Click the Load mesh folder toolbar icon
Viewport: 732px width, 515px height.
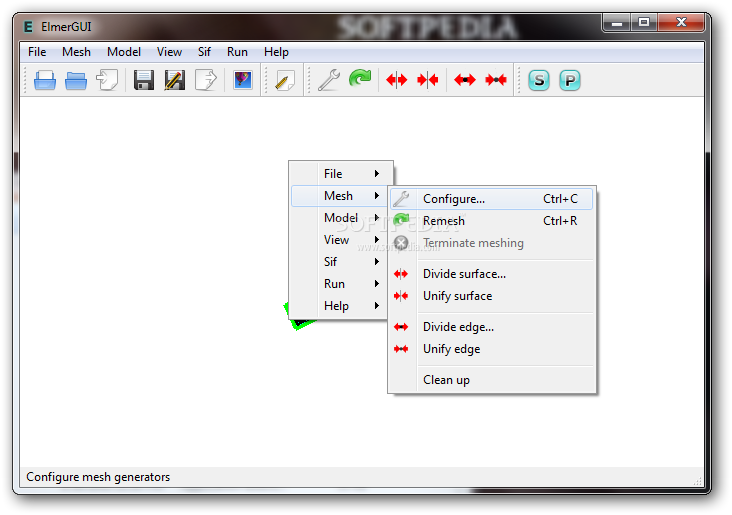click(x=76, y=80)
